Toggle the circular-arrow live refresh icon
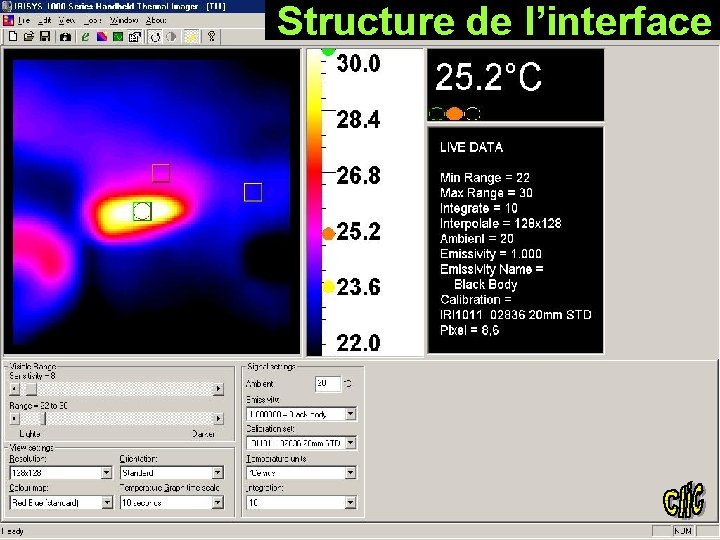Viewport: 720px width, 540px height. [155, 37]
